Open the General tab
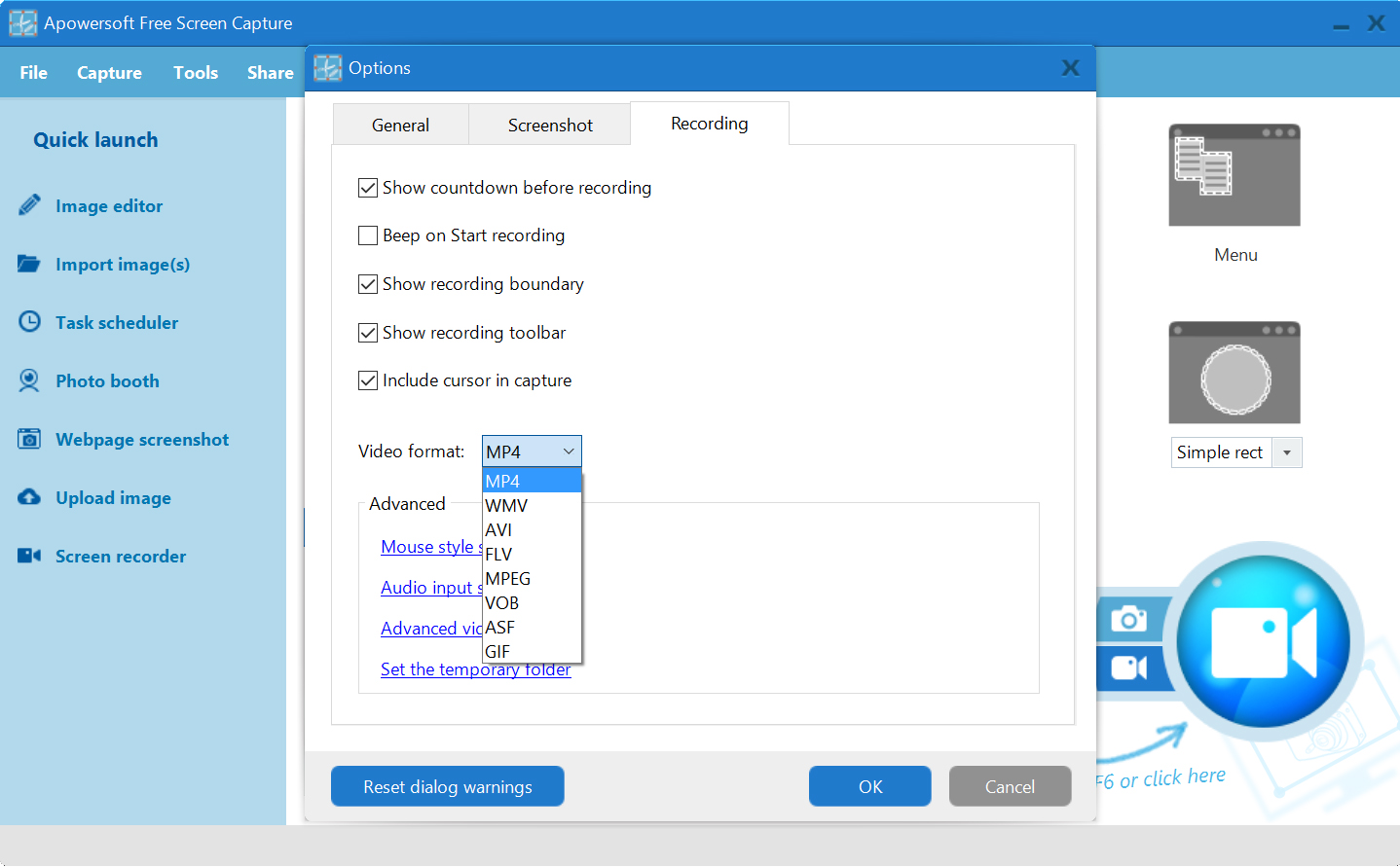 point(400,126)
